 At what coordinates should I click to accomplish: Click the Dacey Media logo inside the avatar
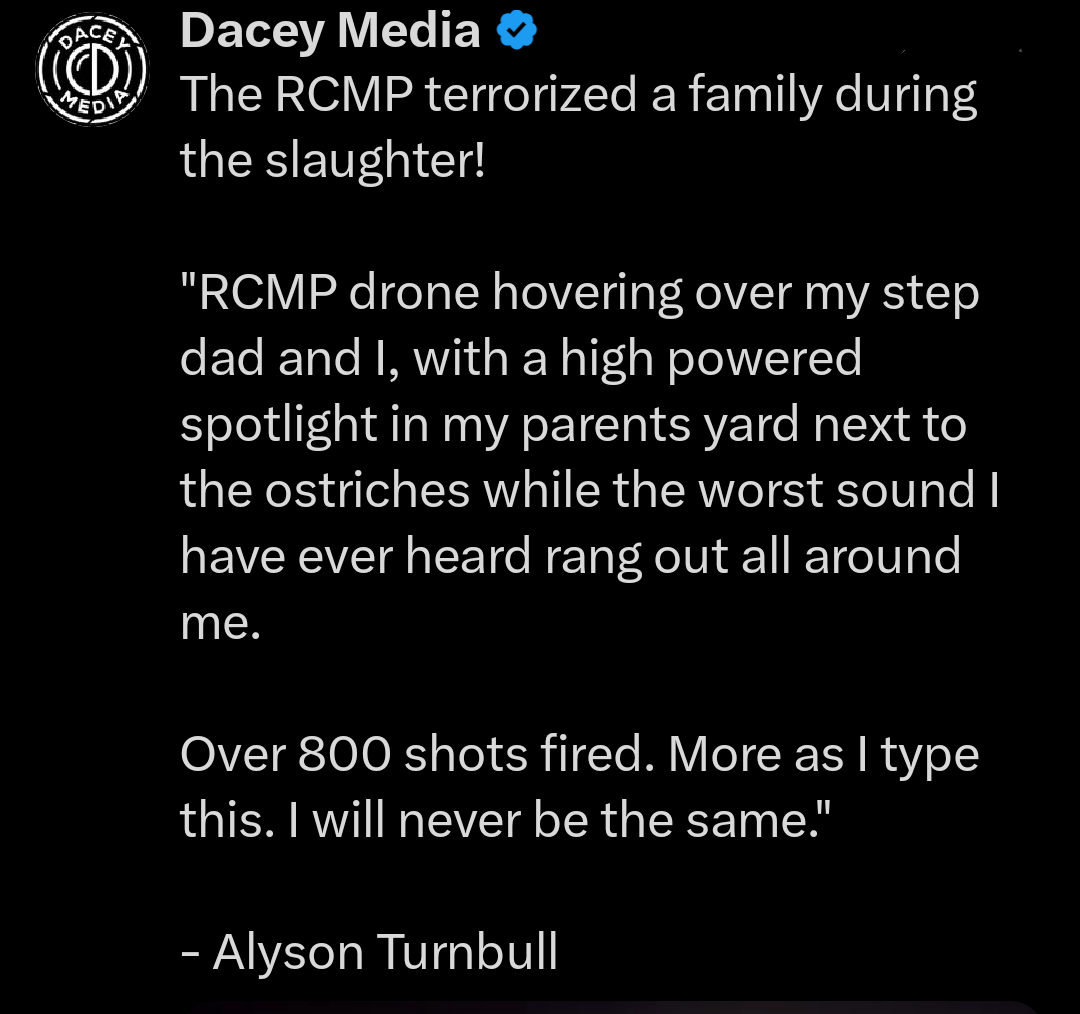click(x=93, y=71)
